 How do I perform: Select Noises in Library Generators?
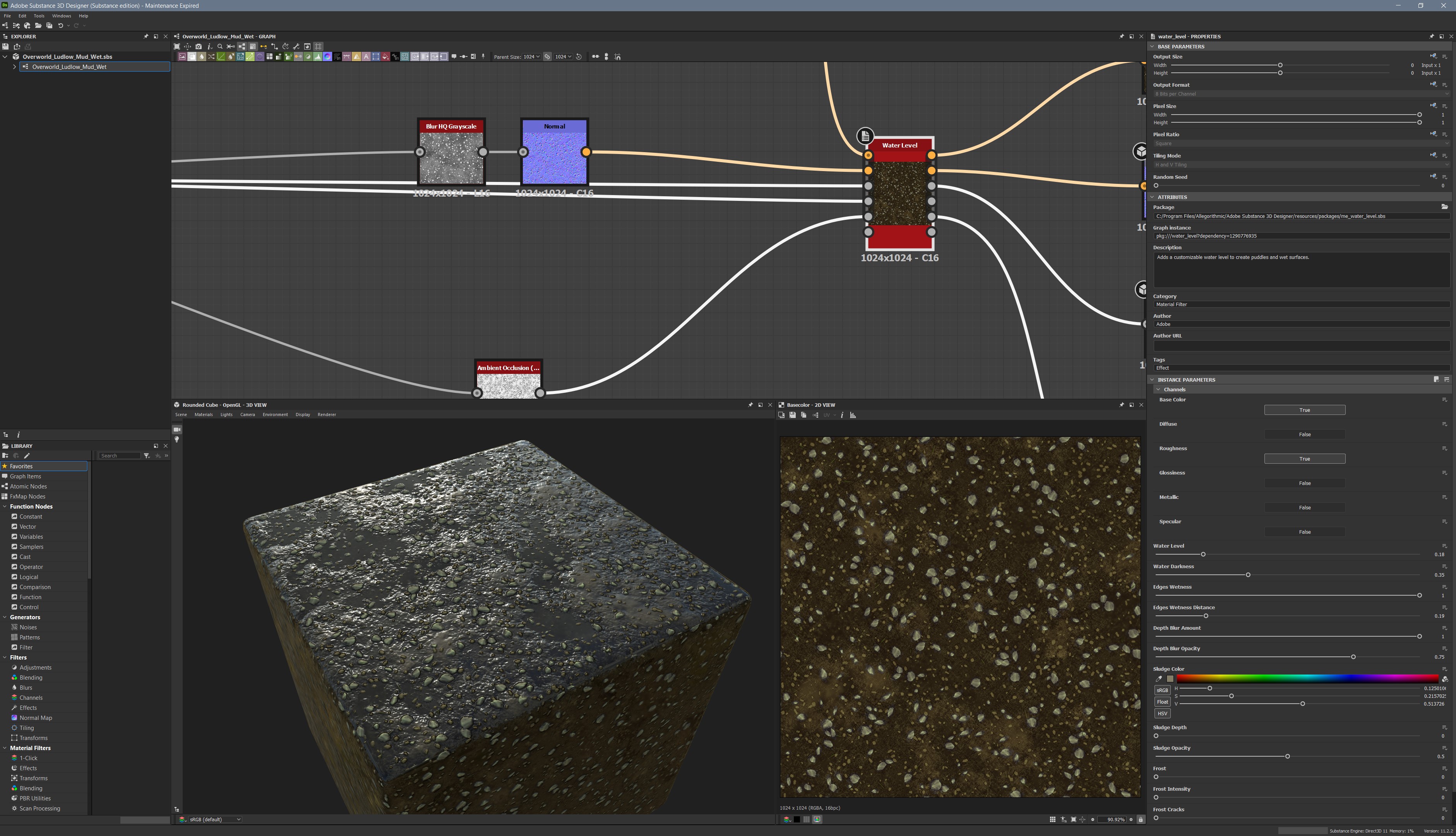28,627
